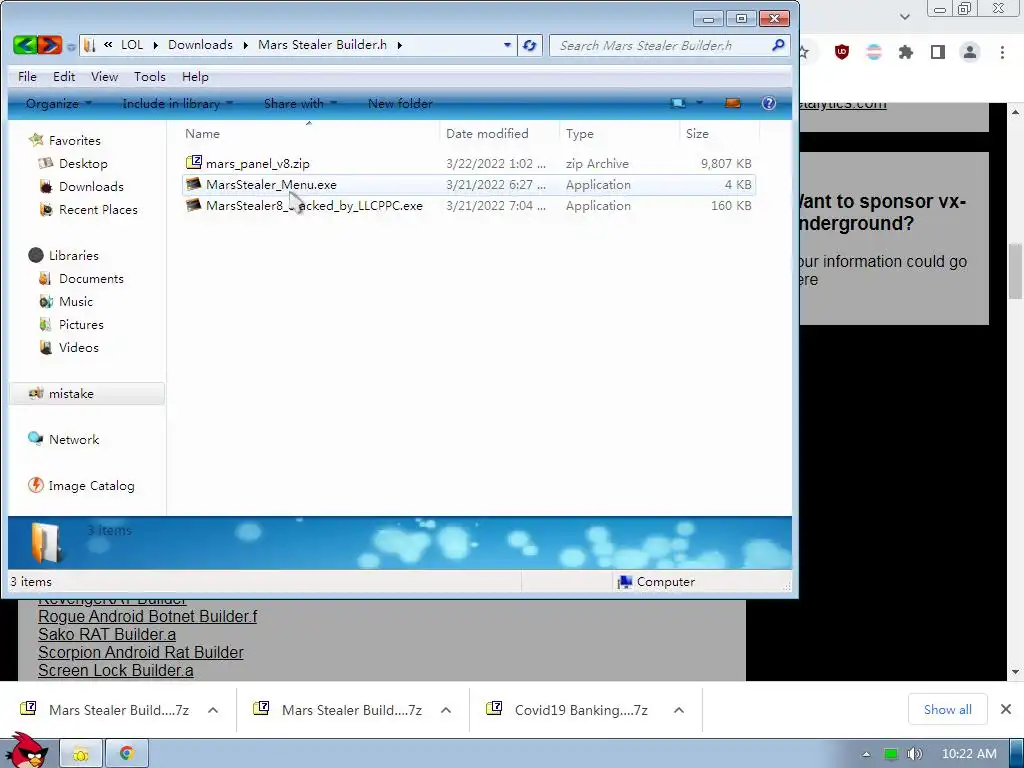Screen dimensions: 1024x768
Task: Select the mars_panel_v8.zip file icon
Action: (193, 163)
